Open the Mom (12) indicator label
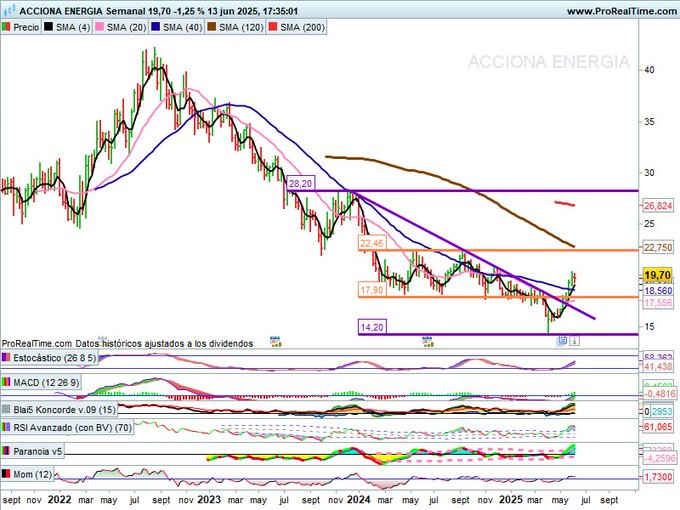Viewport: 680px width, 510px height. pyautogui.click(x=33, y=474)
